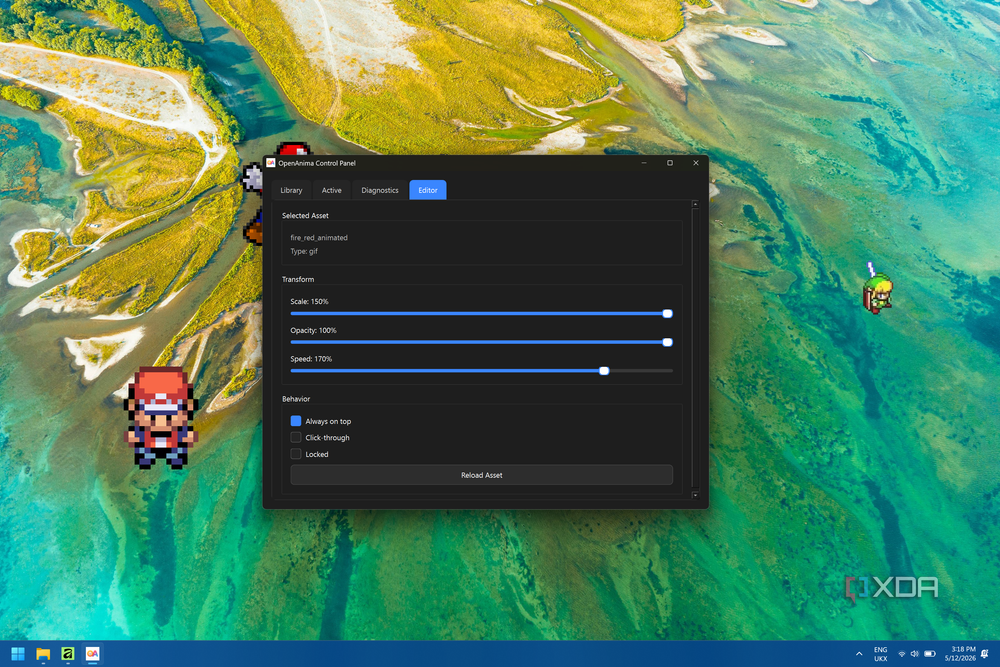Screen dimensions: 1000x667
Task: Open the ENG UKX language switcher
Action: pos(880,654)
